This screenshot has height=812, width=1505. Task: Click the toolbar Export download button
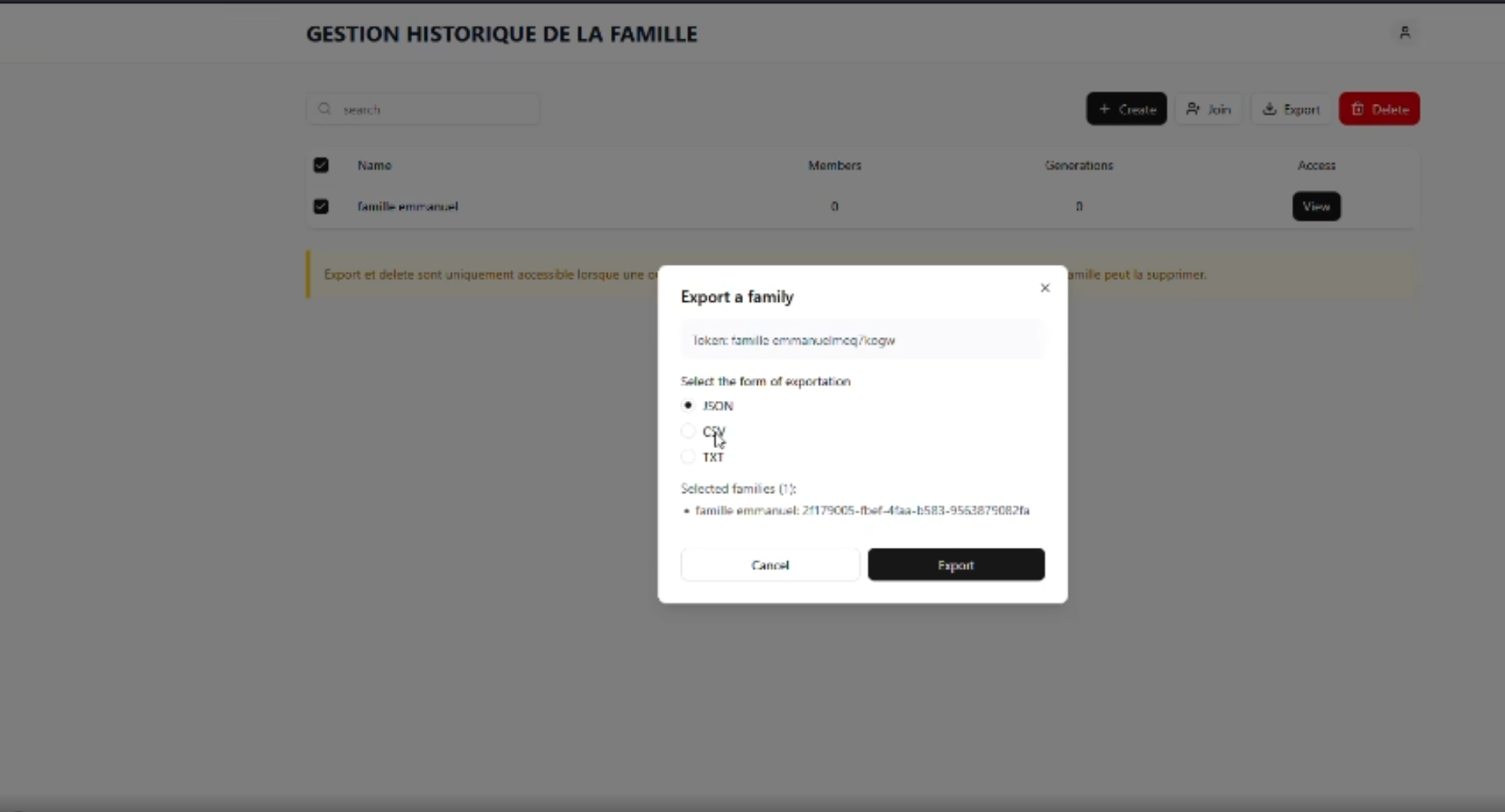[x=1291, y=109]
